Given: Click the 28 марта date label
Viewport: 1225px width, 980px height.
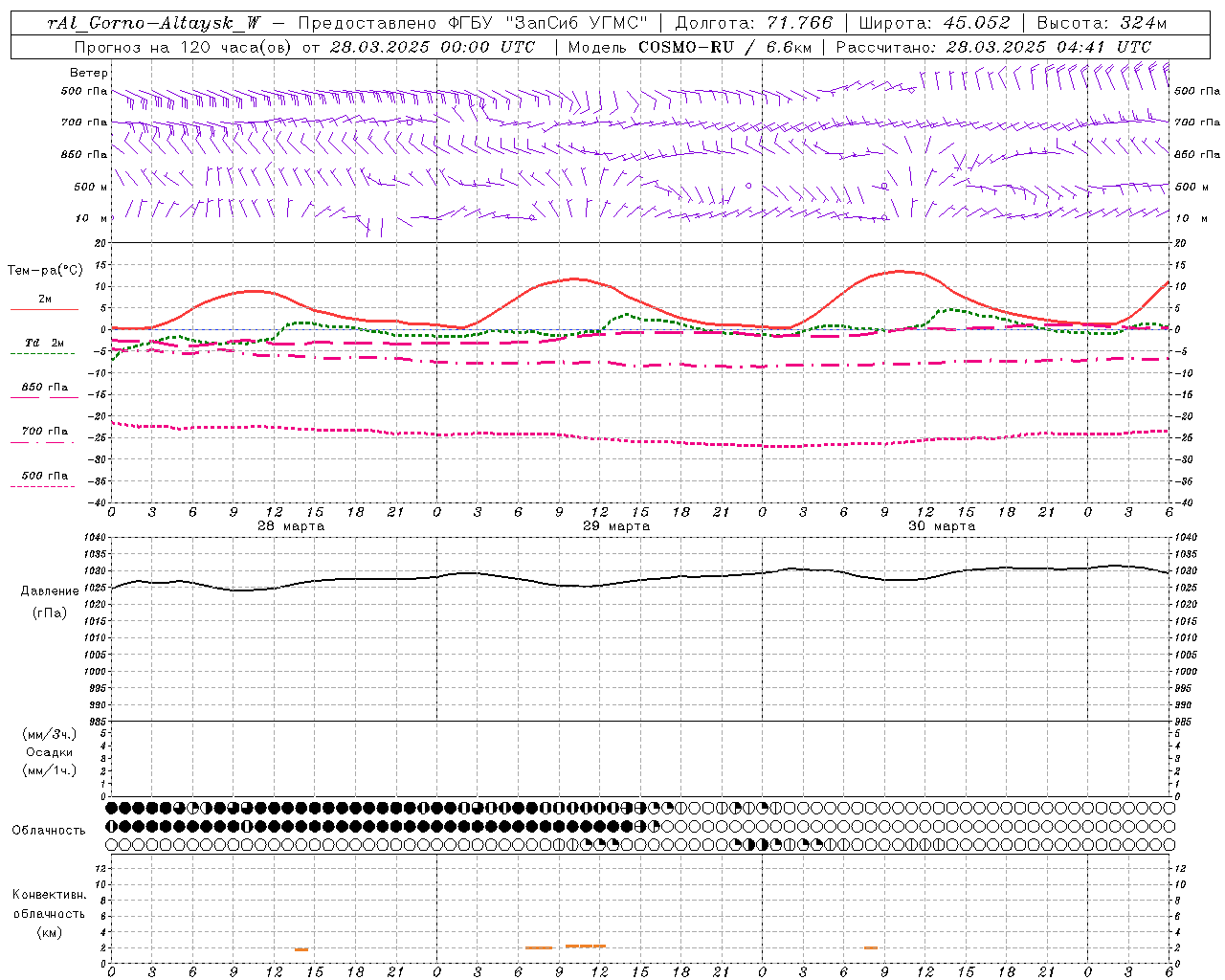Looking at the screenshot, I should click(x=291, y=526).
